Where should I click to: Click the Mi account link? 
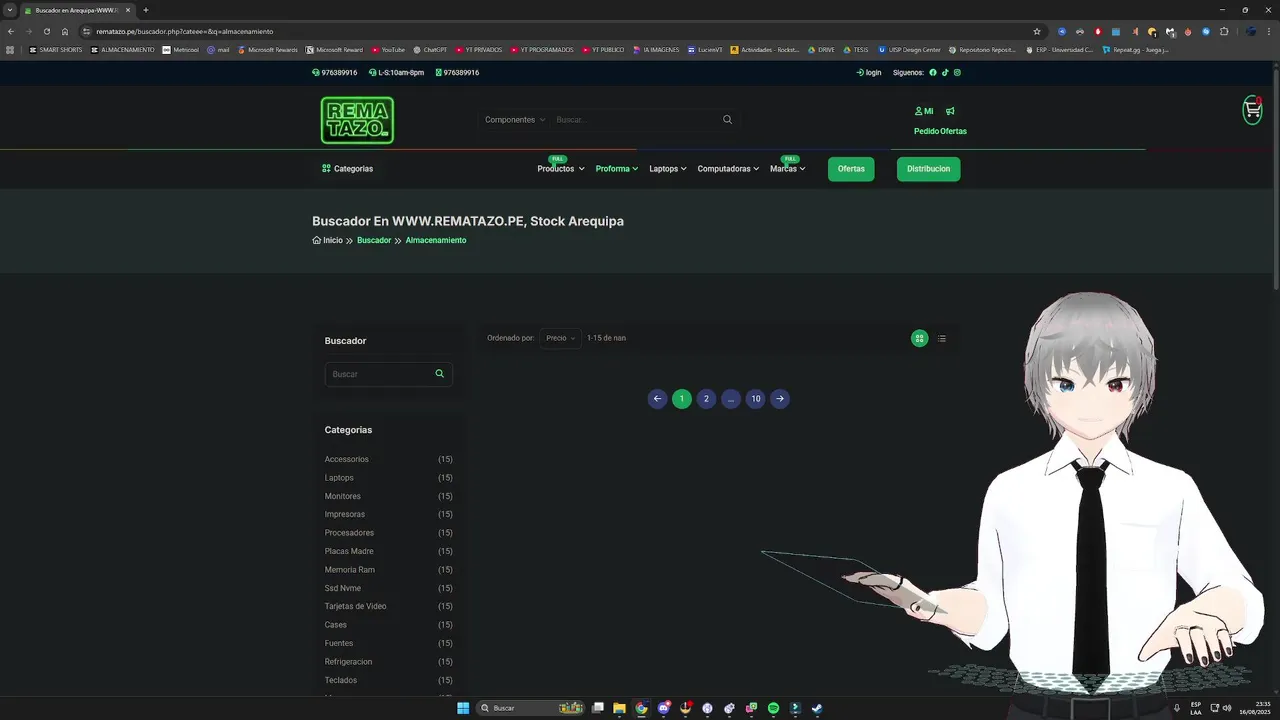click(924, 111)
